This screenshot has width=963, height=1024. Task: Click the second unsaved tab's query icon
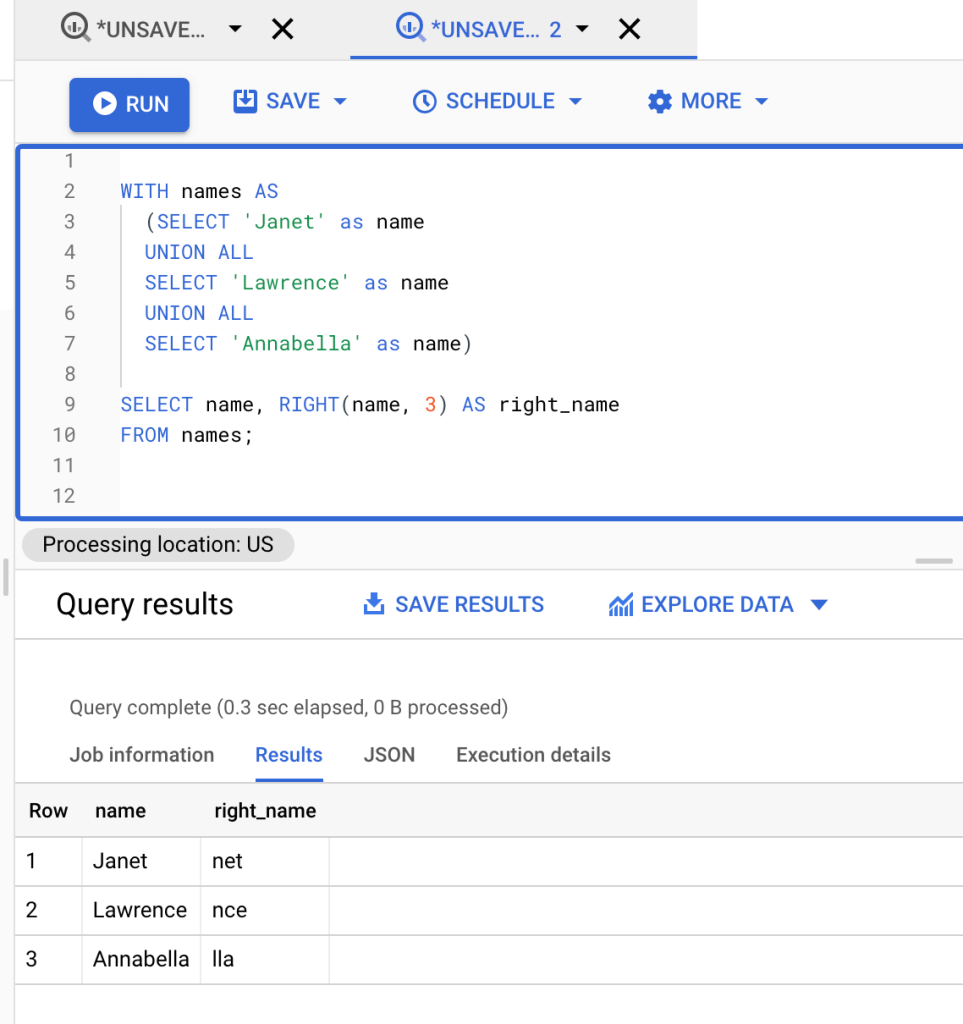point(411,29)
